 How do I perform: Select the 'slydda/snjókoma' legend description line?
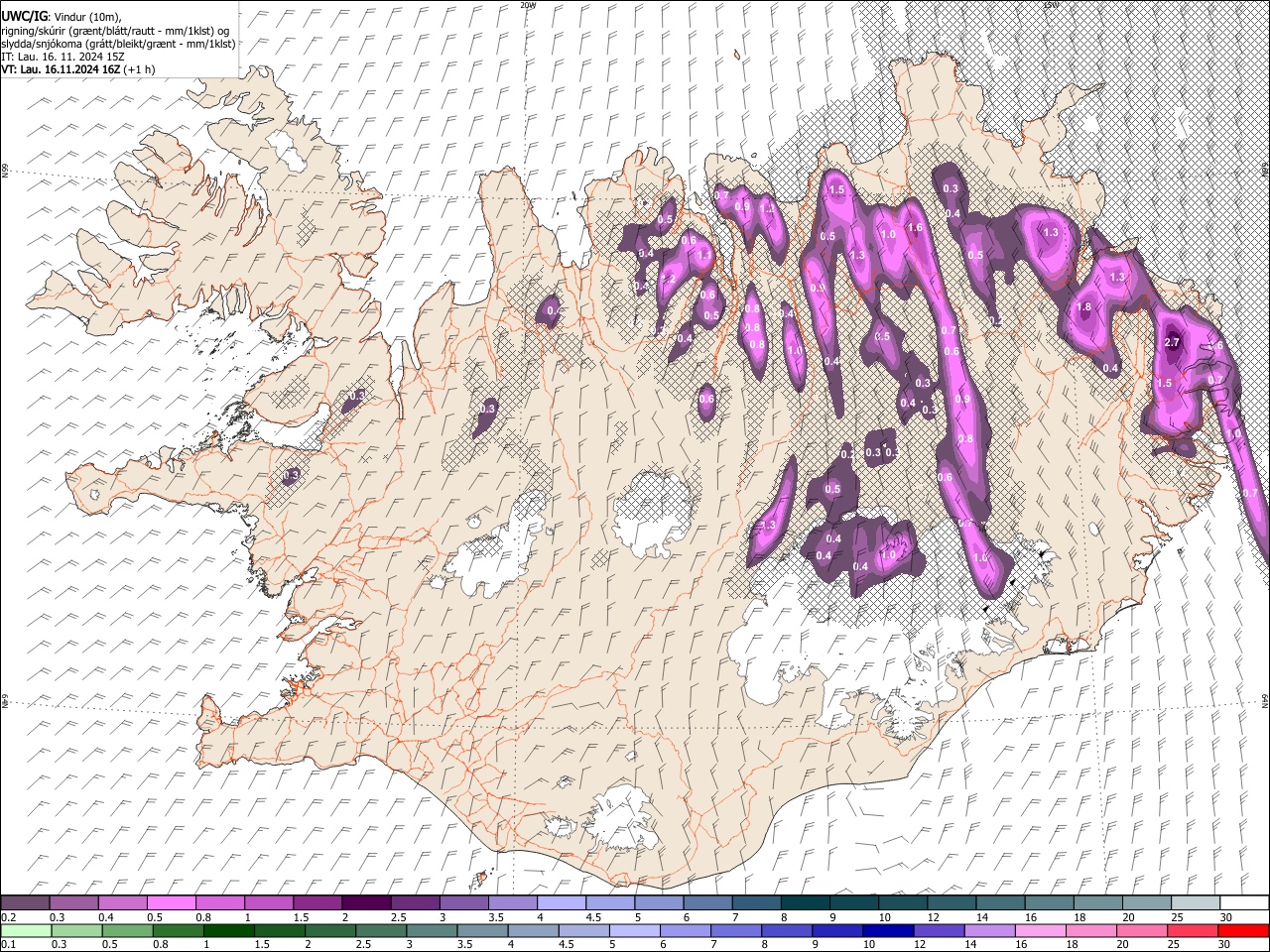(x=118, y=44)
